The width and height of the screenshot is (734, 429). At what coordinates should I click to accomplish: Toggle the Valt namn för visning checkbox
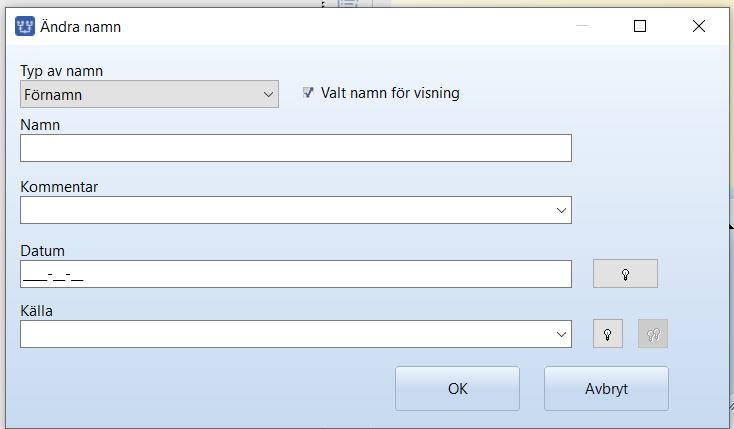[309, 93]
